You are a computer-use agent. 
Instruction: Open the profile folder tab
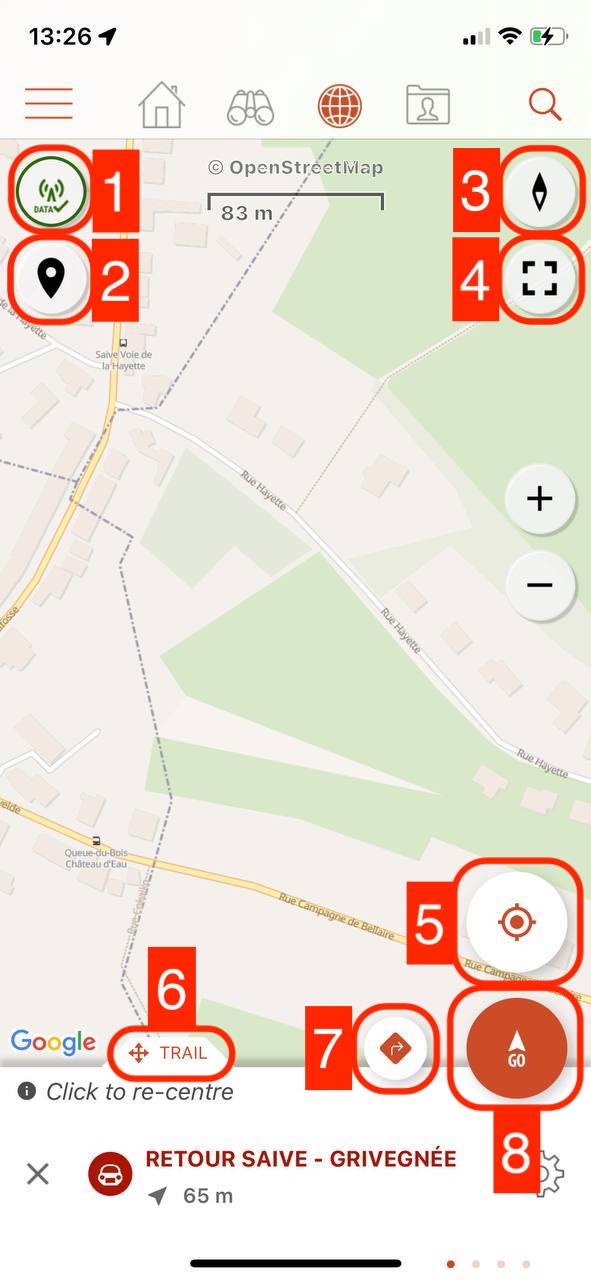click(x=428, y=104)
